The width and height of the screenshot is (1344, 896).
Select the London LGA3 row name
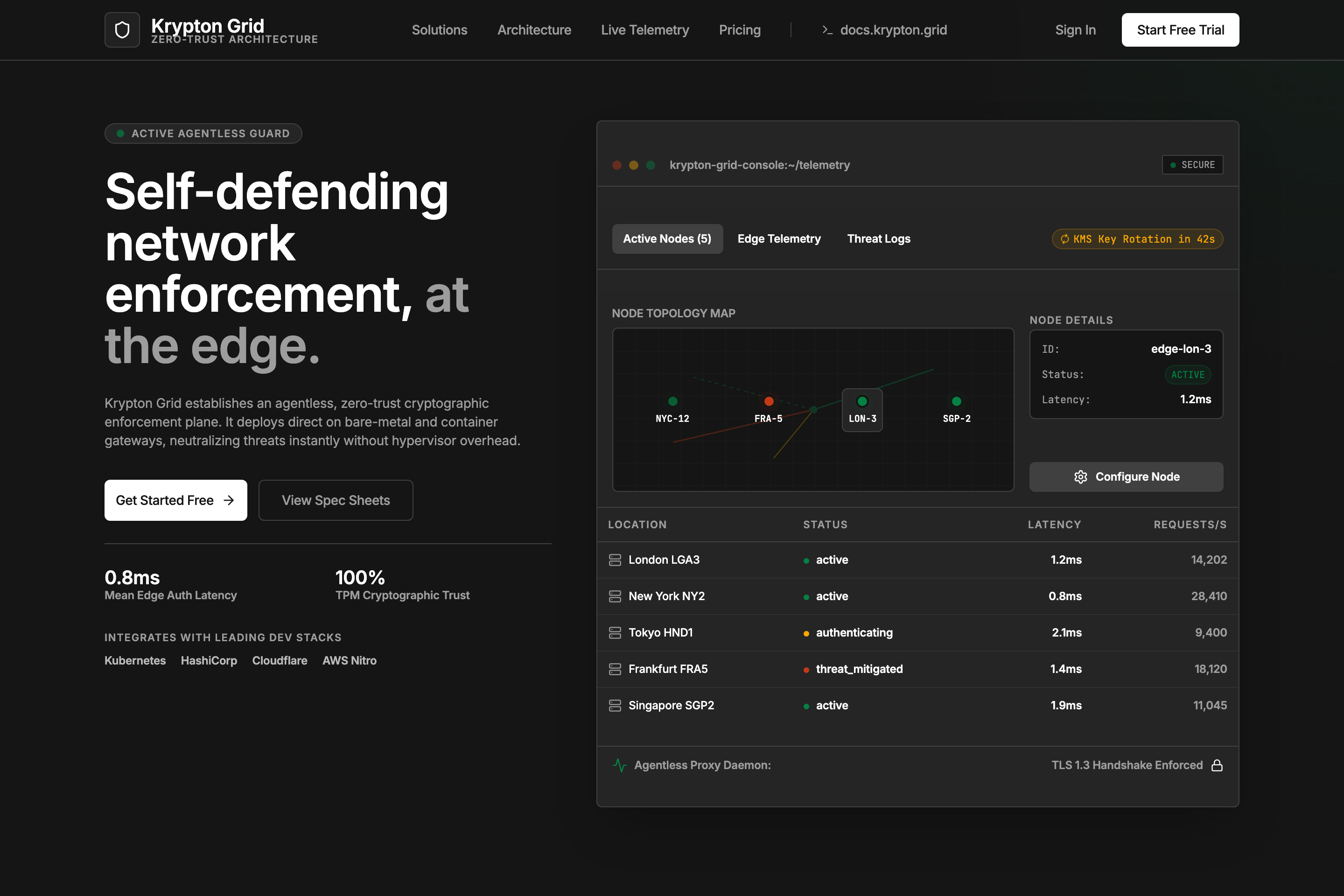tap(664, 560)
